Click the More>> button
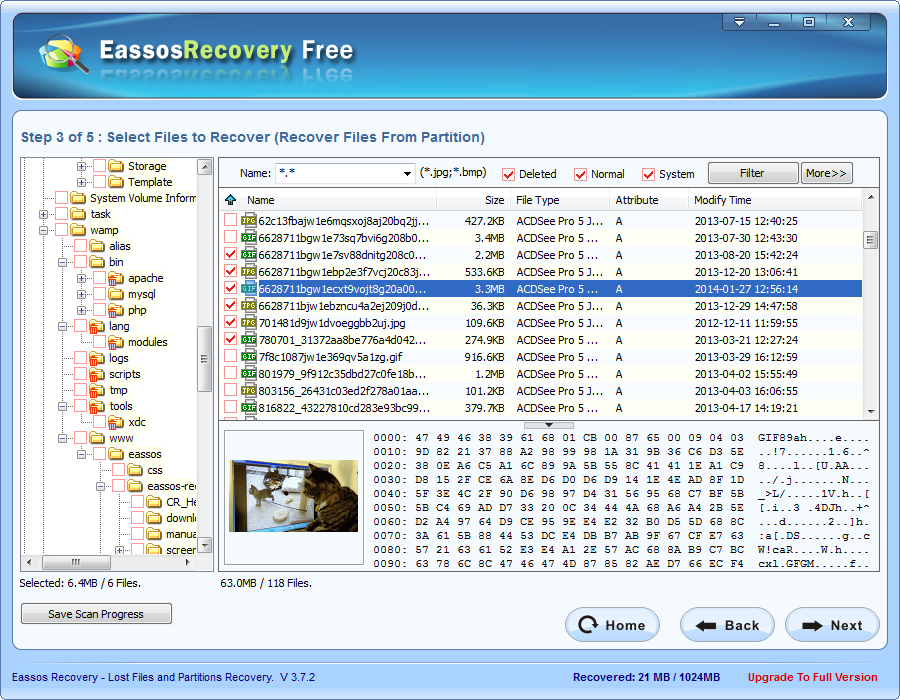Image resolution: width=900 pixels, height=700 pixels. pyautogui.click(x=827, y=173)
